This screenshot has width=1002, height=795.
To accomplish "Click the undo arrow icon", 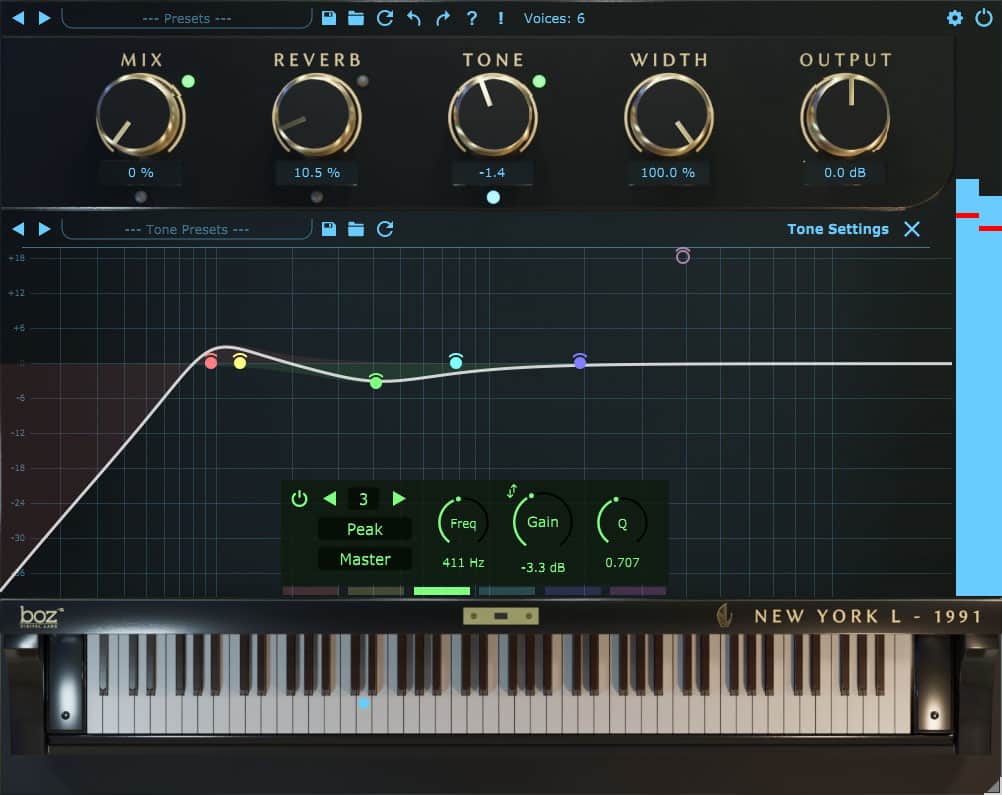I will click(x=414, y=18).
